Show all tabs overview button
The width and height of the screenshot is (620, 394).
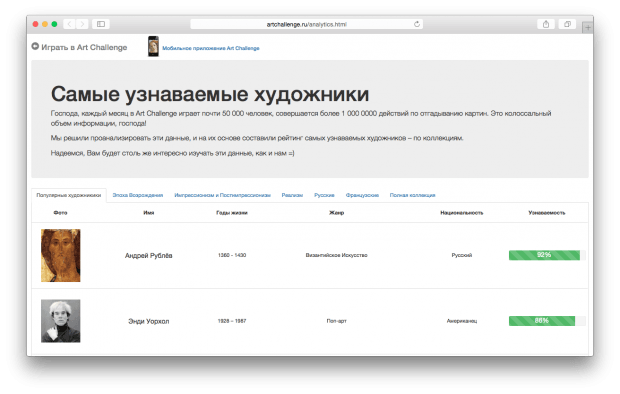[x=567, y=24]
